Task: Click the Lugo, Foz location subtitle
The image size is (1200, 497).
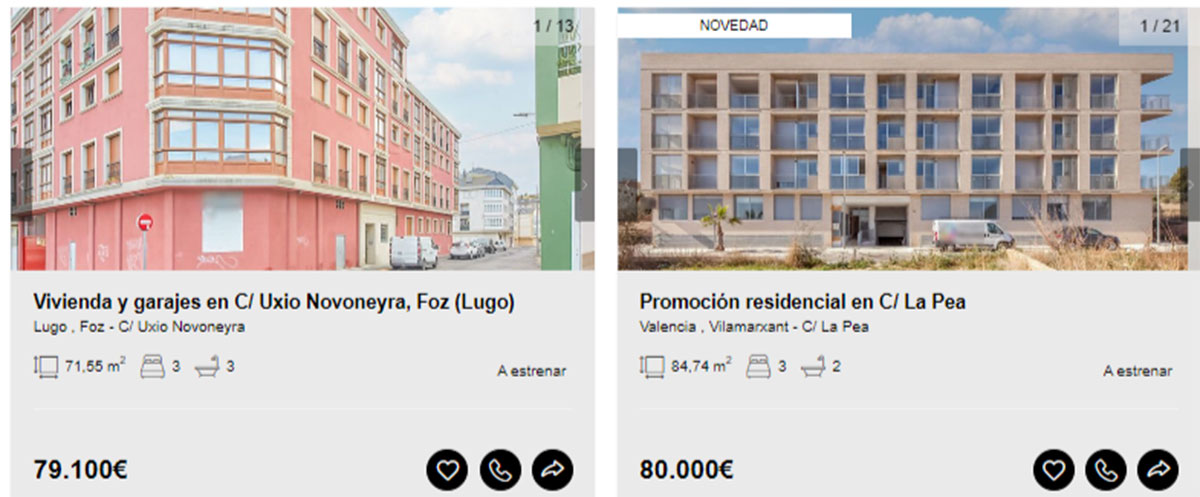Action: click(139, 327)
